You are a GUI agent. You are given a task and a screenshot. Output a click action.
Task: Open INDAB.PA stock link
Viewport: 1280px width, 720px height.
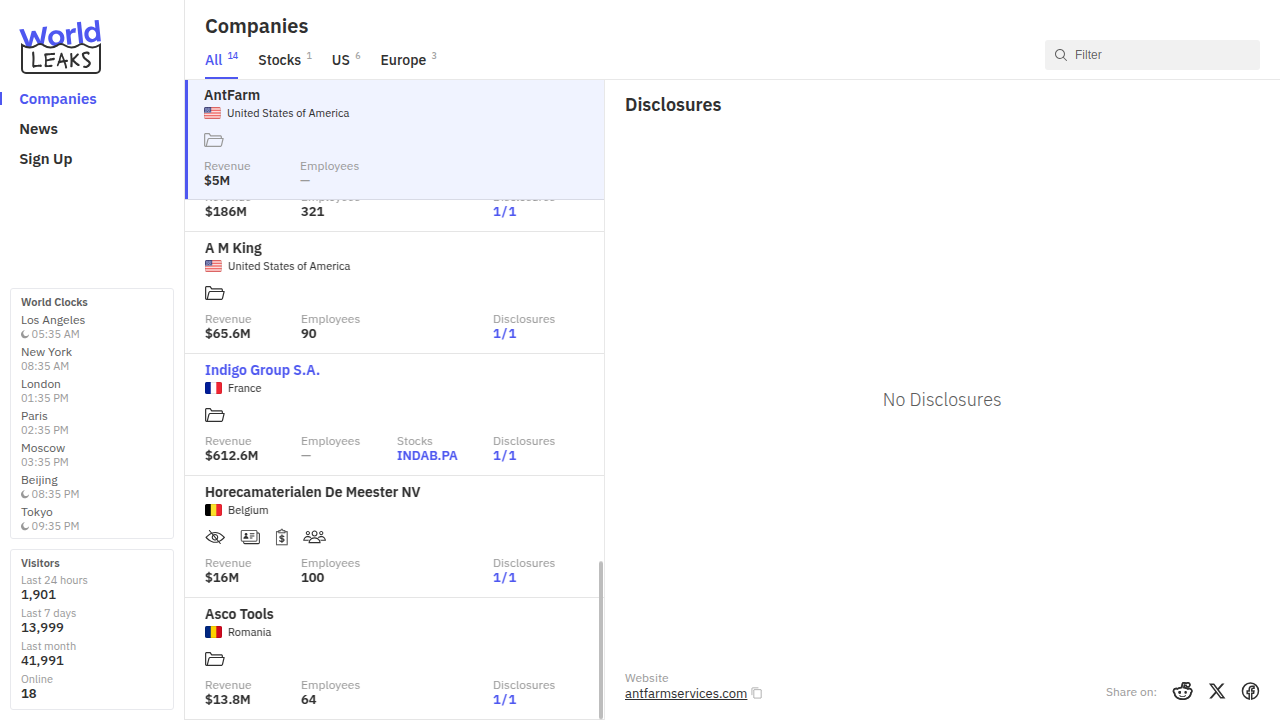tap(427, 456)
